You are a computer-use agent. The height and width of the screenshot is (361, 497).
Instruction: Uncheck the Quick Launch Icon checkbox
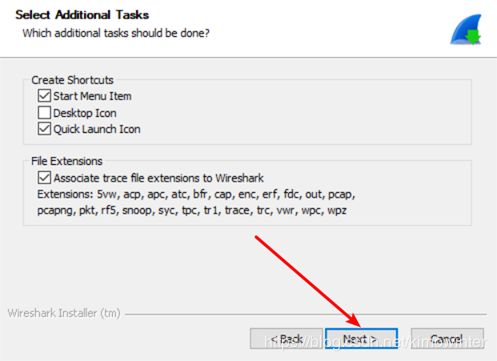pos(44,129)
